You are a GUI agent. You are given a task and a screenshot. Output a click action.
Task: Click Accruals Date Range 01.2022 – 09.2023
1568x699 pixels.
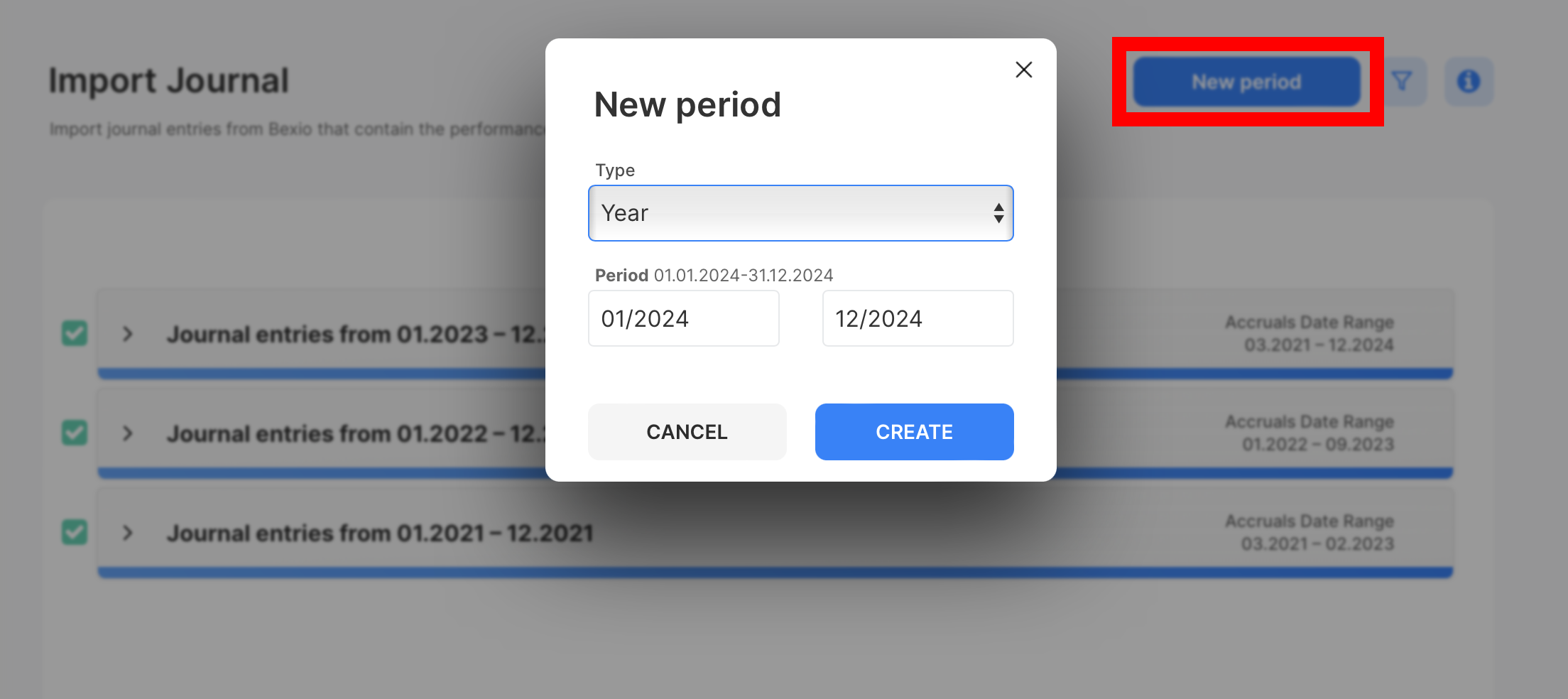[1310, 433]
